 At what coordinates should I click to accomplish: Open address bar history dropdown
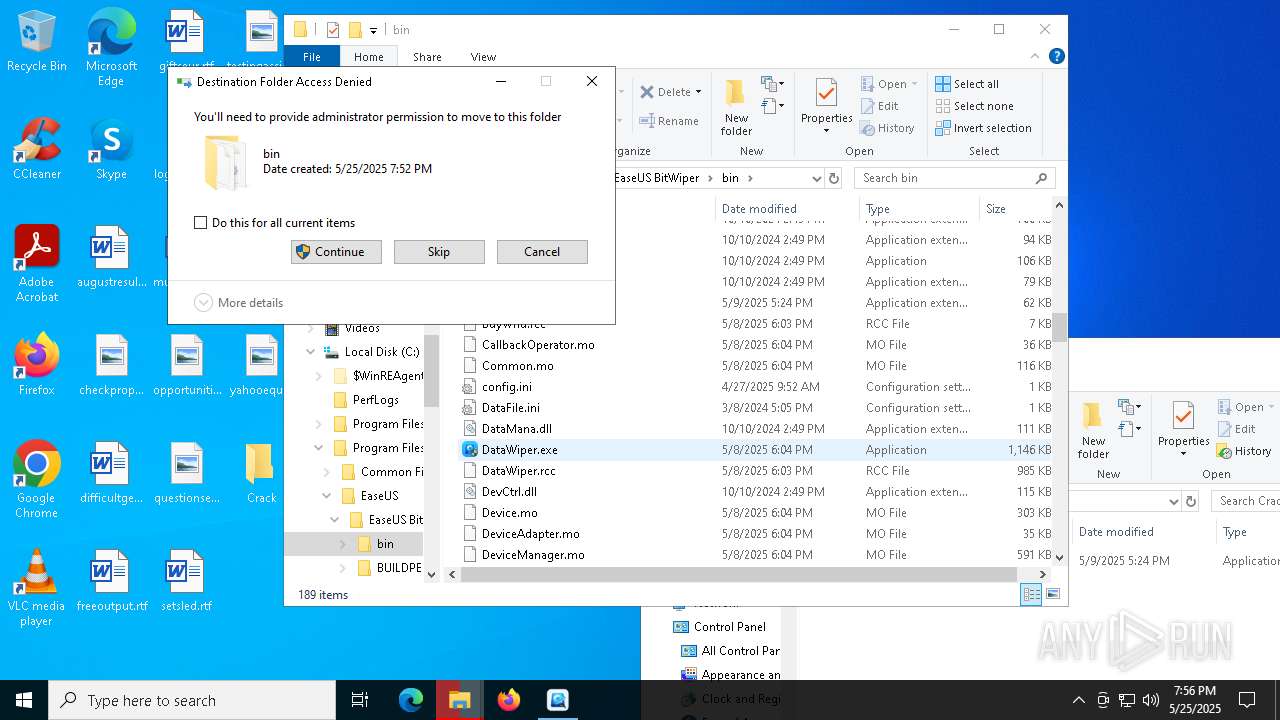click(816, 178)
